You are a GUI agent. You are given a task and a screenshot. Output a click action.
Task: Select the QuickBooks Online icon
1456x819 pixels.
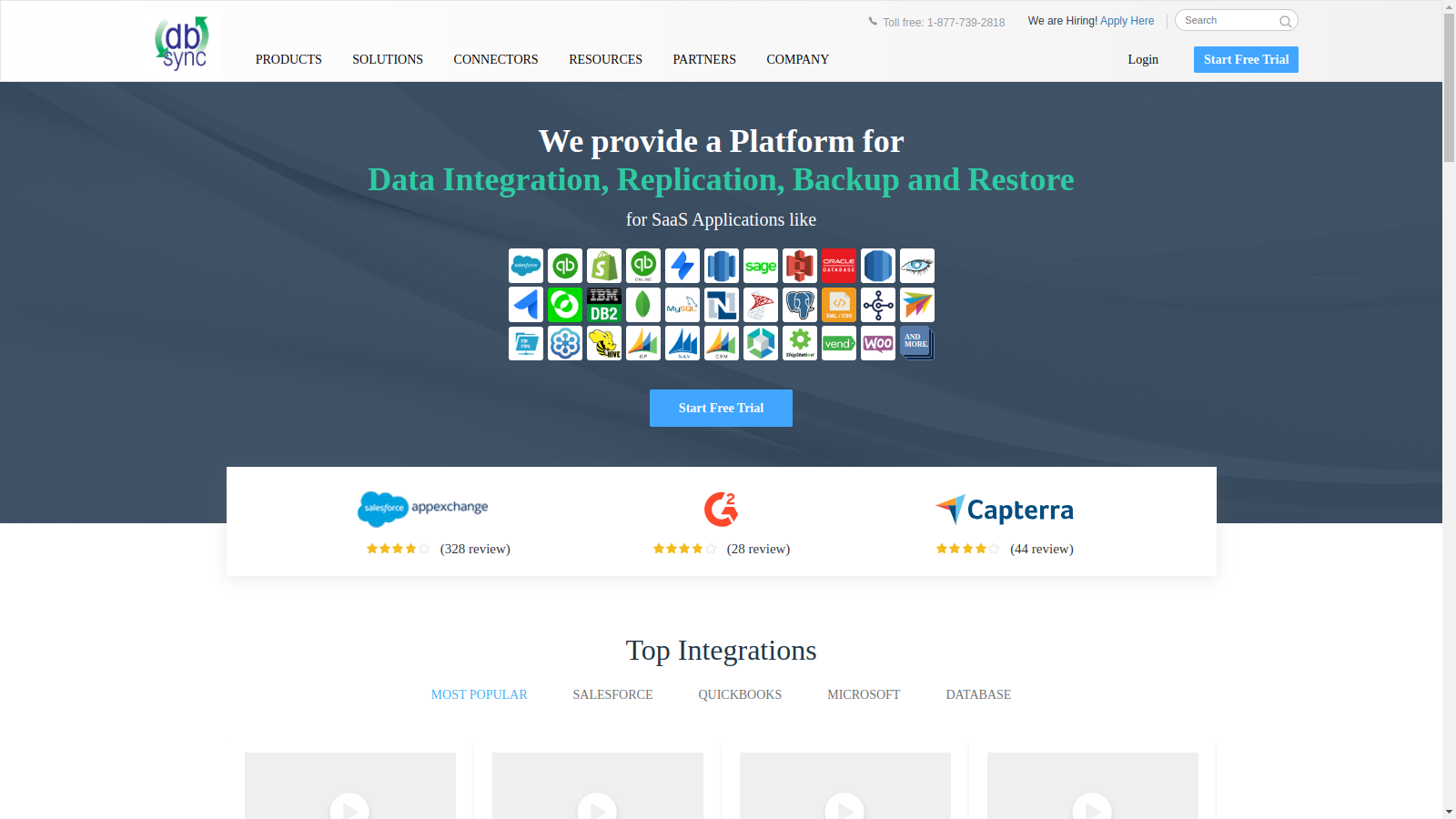(643, 266)
